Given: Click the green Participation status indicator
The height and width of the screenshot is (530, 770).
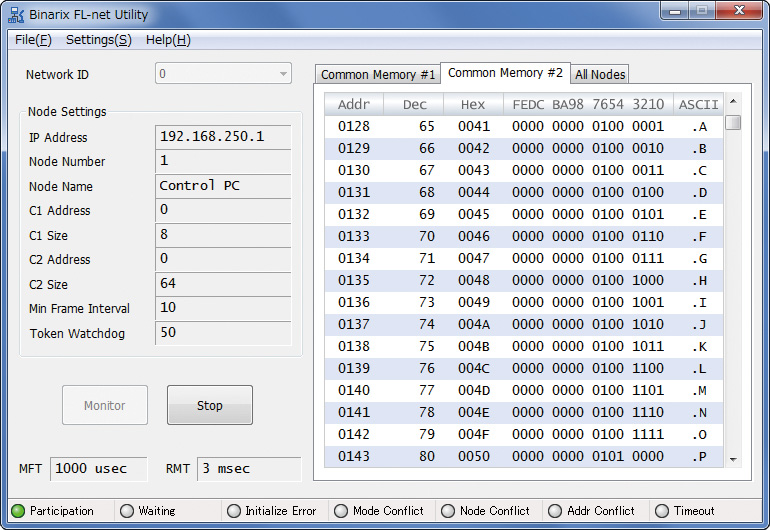Looking at the screenshot, I should pos(18,511).
